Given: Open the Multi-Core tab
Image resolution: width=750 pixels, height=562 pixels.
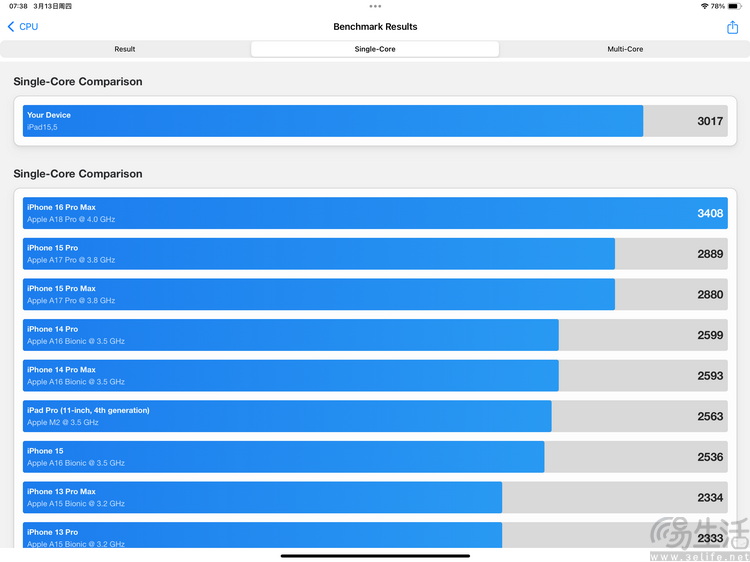Looking at the screenshot, I should [x=625, y=49].
